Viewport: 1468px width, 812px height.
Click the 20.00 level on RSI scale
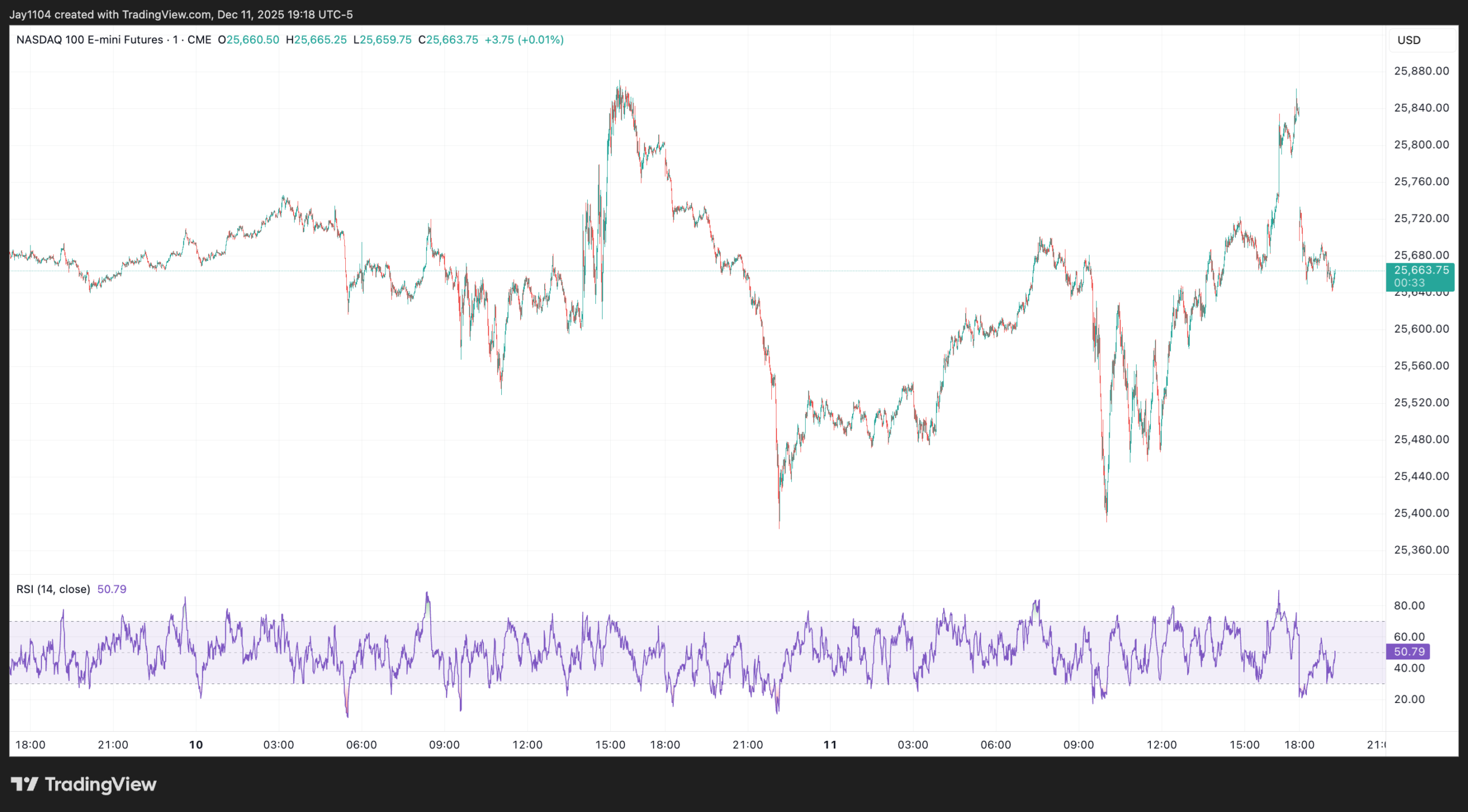pos(1409,698)
